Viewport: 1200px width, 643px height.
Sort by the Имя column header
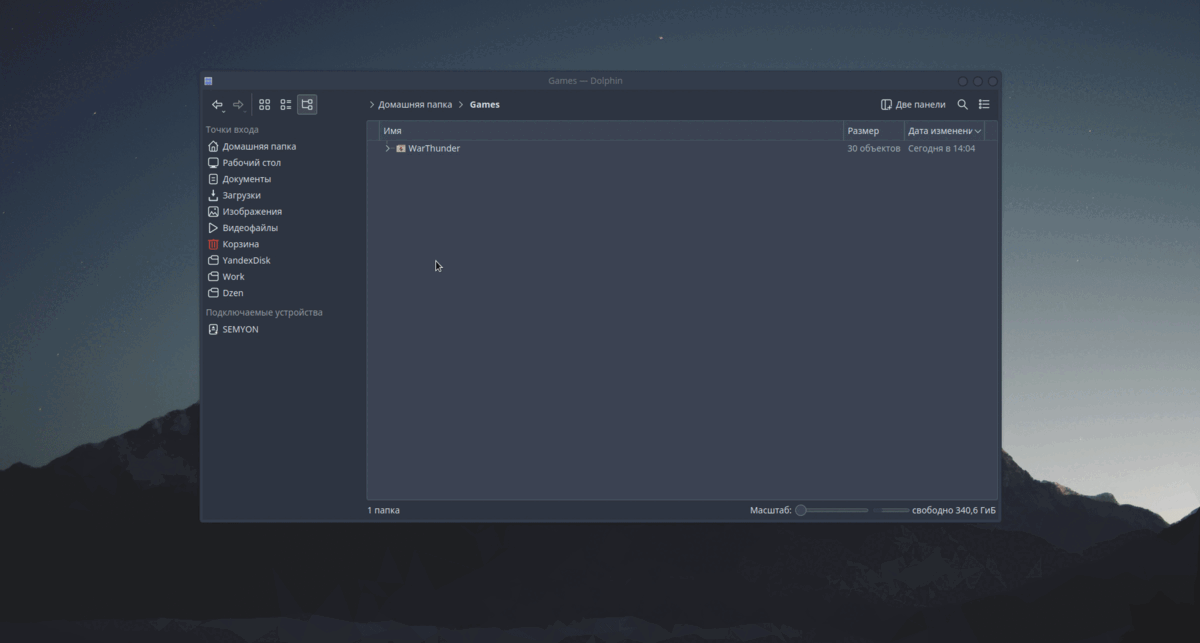click(612, 131)
